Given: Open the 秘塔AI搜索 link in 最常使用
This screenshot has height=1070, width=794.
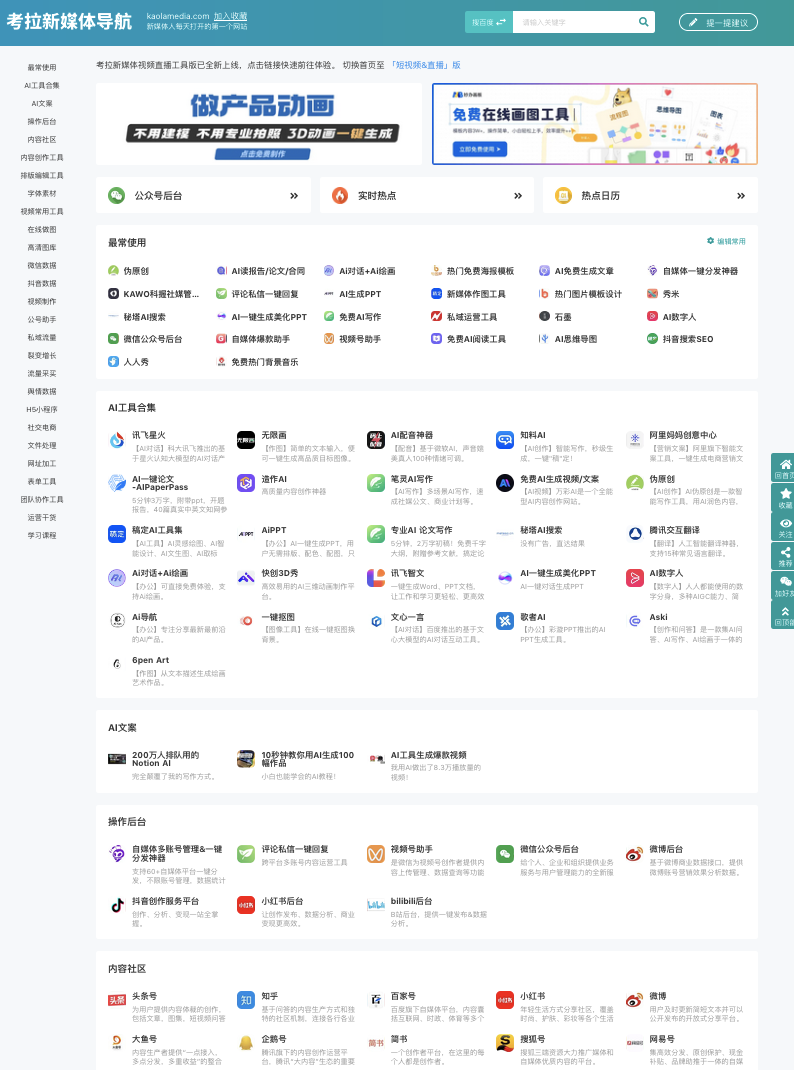Looking at the screenshot, I should point(137,317).
